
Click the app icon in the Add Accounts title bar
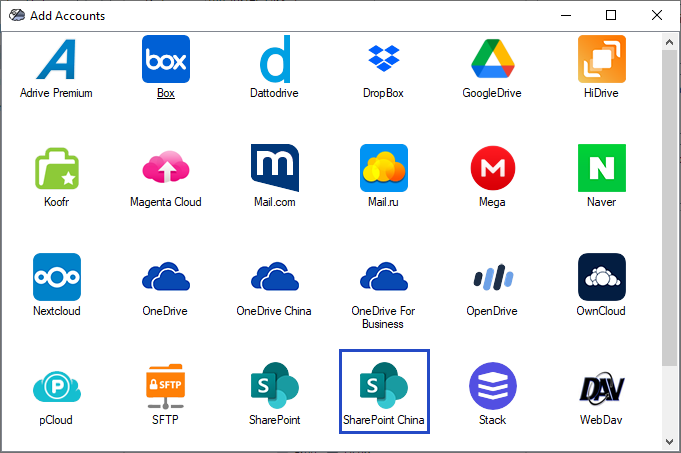(17, 15)
